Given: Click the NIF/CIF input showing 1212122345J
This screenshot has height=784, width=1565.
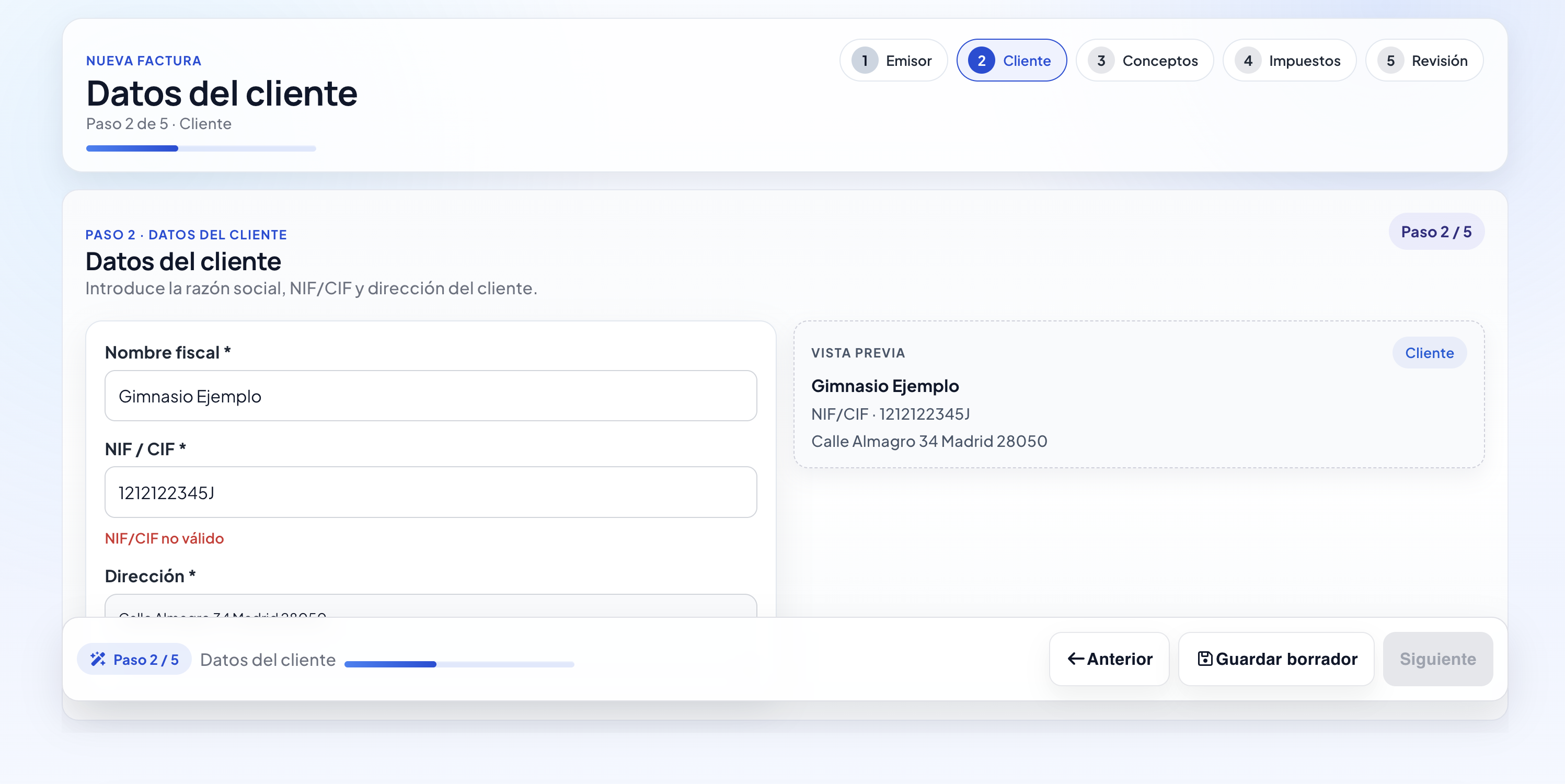Looking at the screenshot, I should [430, 492].
